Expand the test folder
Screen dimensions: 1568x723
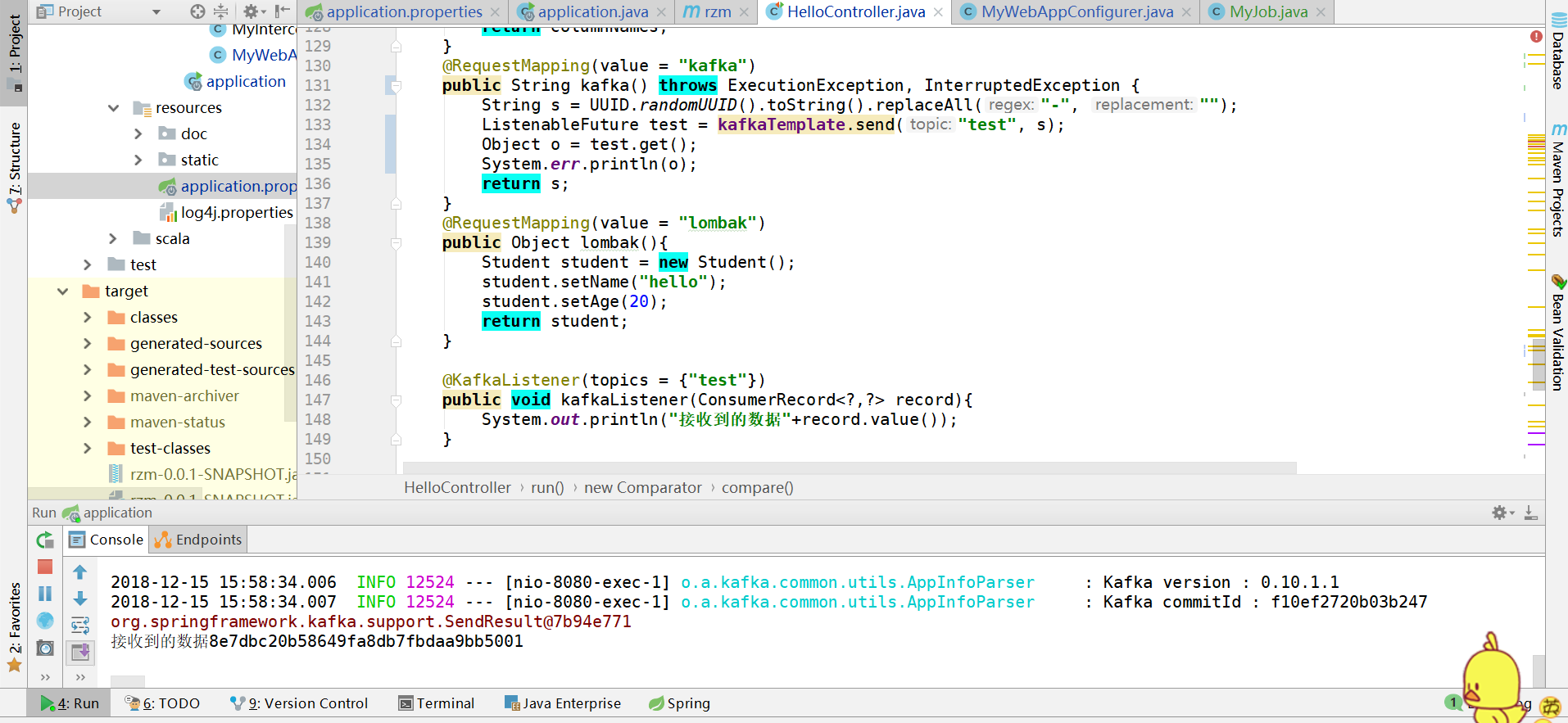point(88,265)
